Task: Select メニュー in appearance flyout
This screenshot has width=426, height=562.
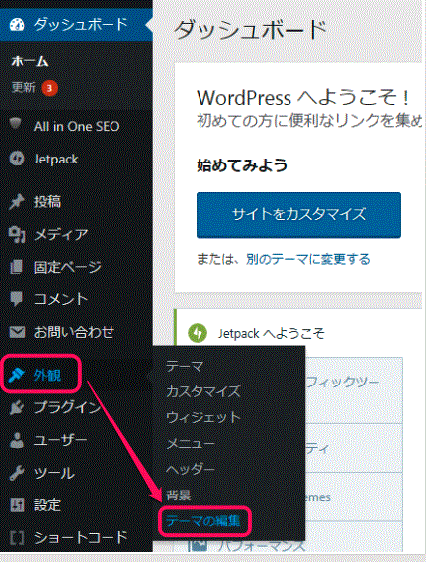Action: [x=190, y=444]
